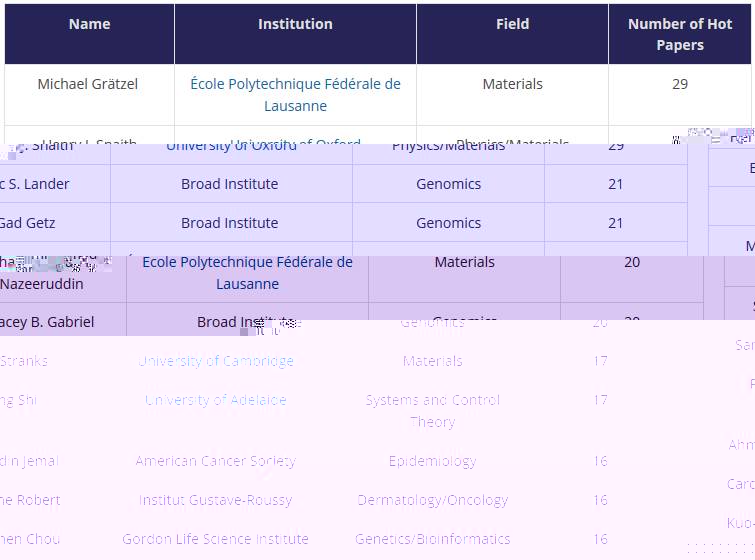Click the Name column header
755x560 pixels.
point(89,24)
